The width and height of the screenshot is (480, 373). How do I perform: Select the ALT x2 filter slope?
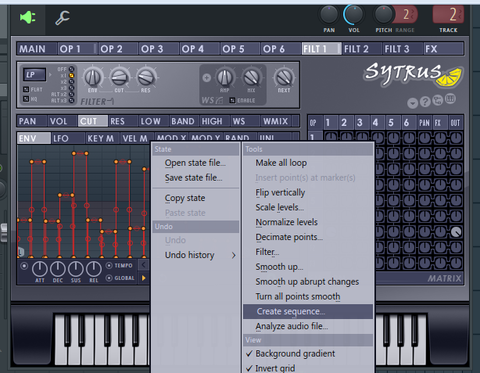[71, 94]
